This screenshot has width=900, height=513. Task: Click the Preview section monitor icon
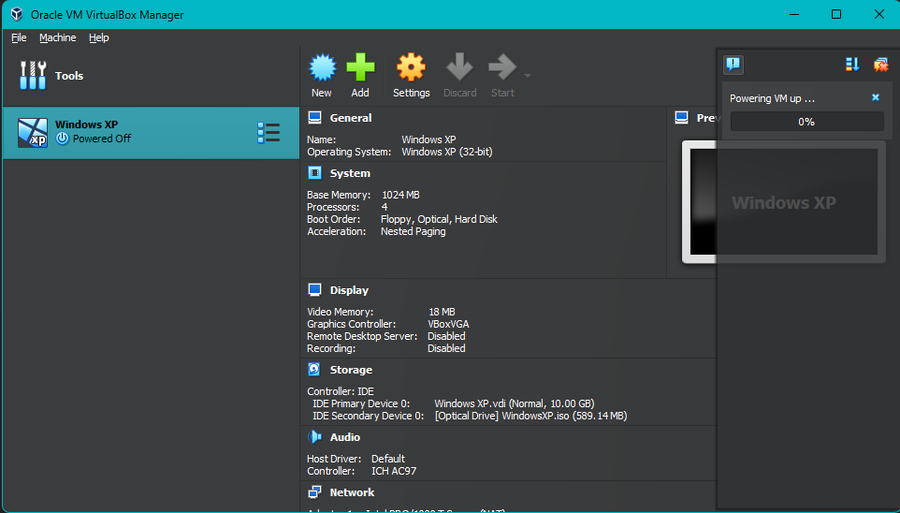click(681, 118)
